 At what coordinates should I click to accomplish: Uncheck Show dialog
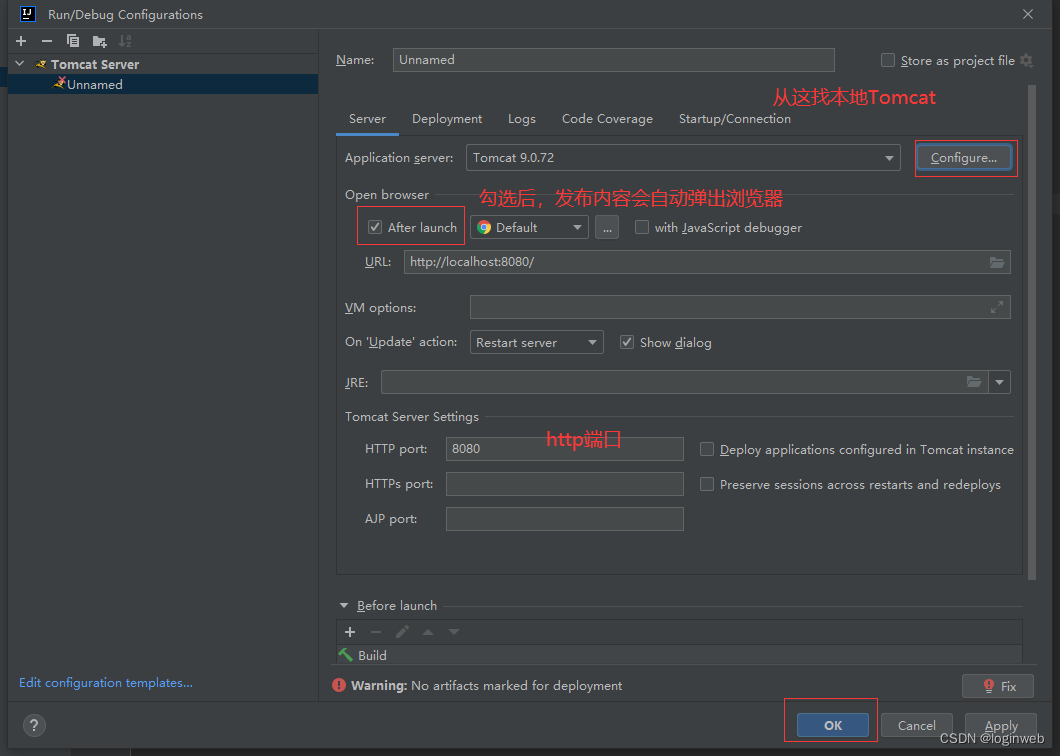[627, 342]
